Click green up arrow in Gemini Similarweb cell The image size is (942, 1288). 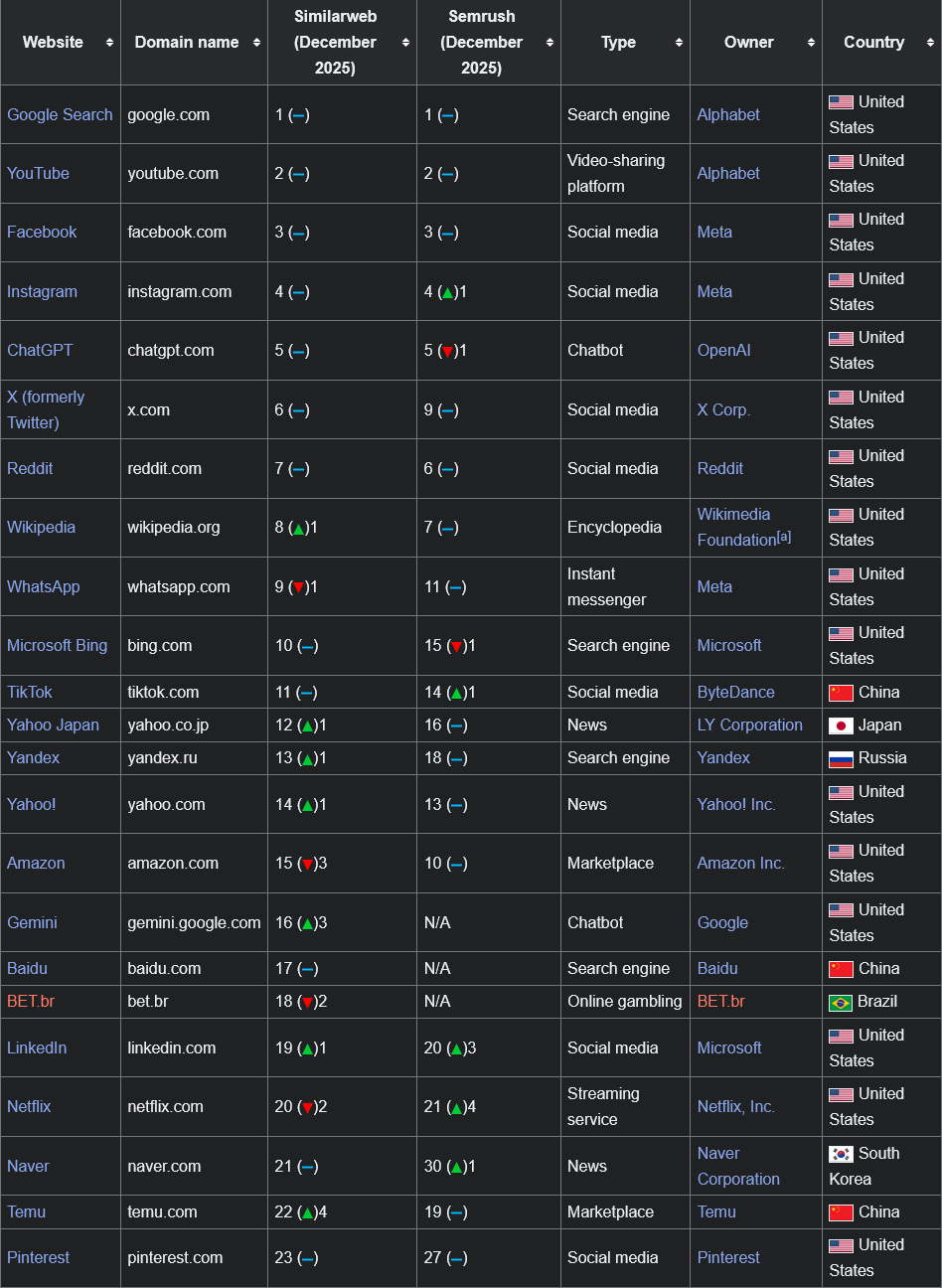pyautogui.click(x=307, y=923)
